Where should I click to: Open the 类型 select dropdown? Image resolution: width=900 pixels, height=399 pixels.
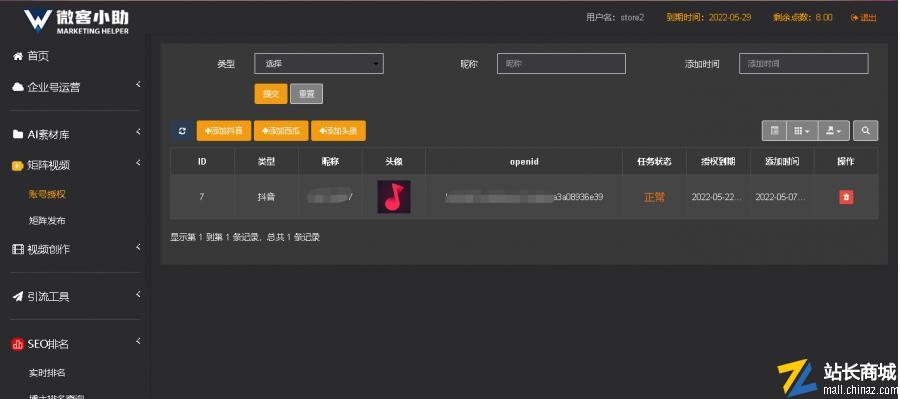click(319, 64)
